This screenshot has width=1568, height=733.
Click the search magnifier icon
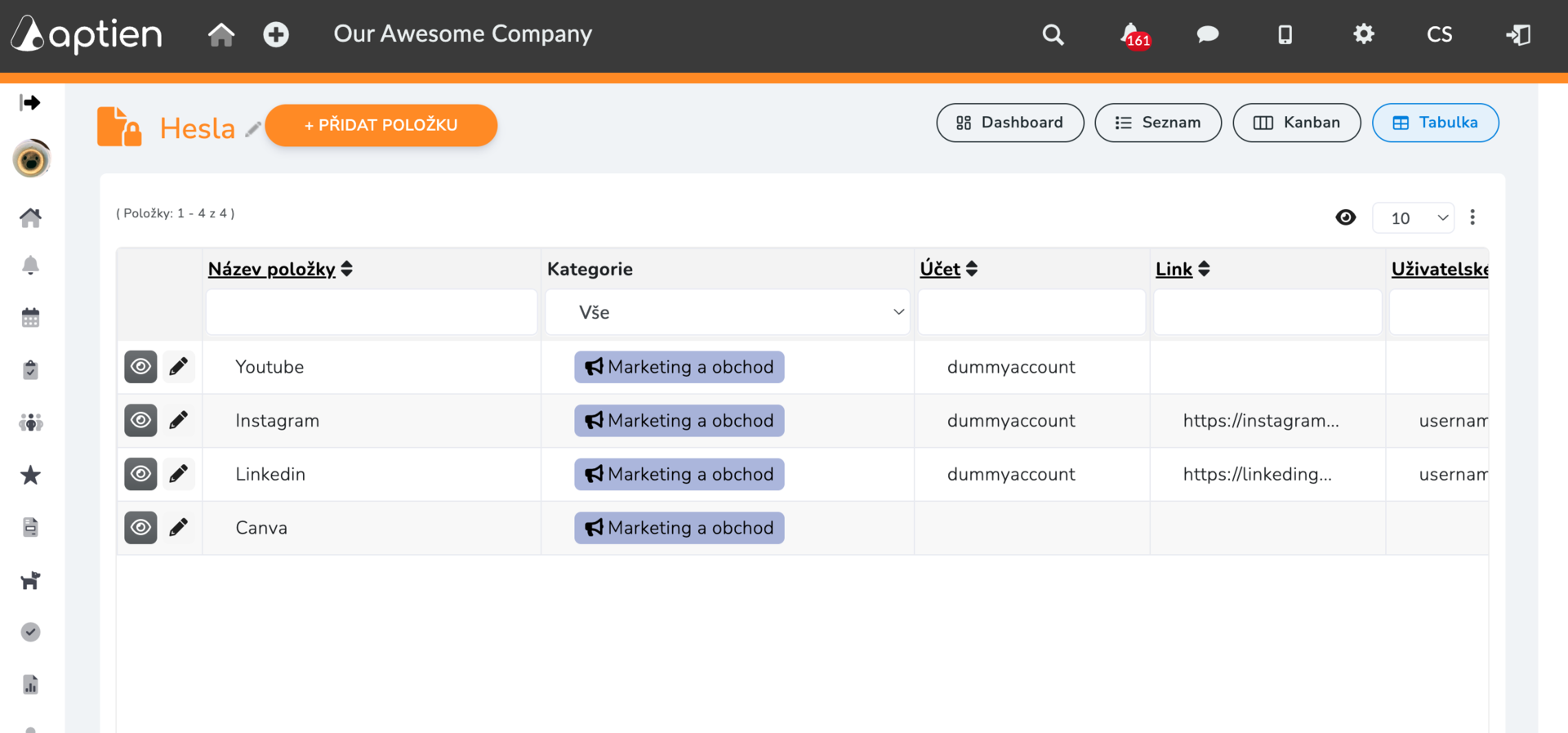(x=1053, y=34)
